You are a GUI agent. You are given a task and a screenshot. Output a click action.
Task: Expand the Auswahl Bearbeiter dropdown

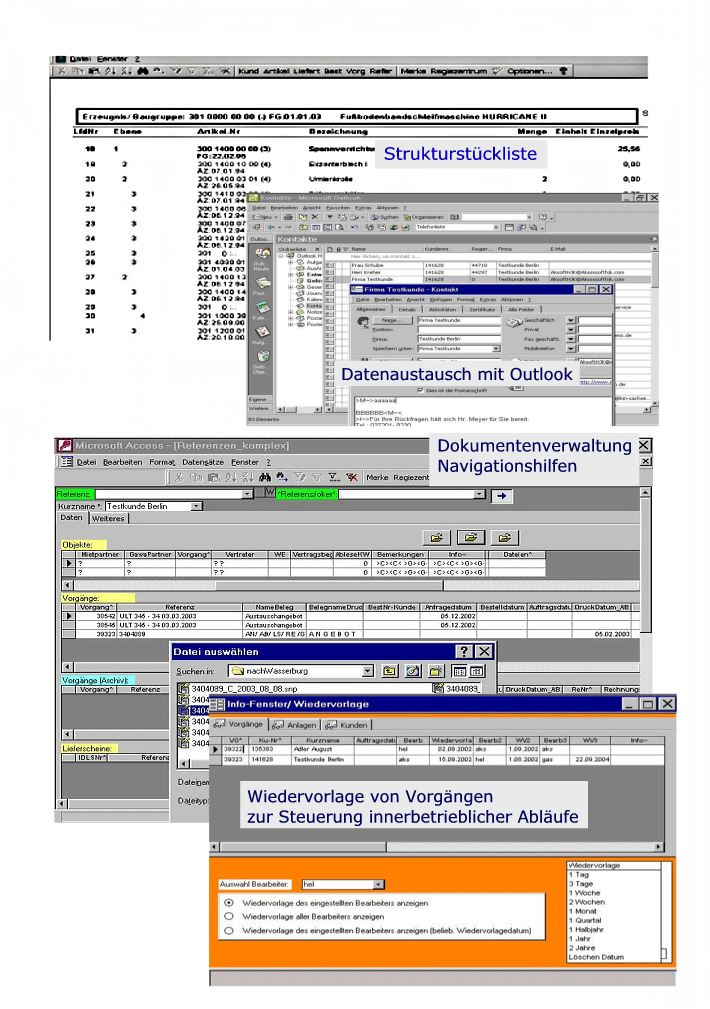coord(378,884)
